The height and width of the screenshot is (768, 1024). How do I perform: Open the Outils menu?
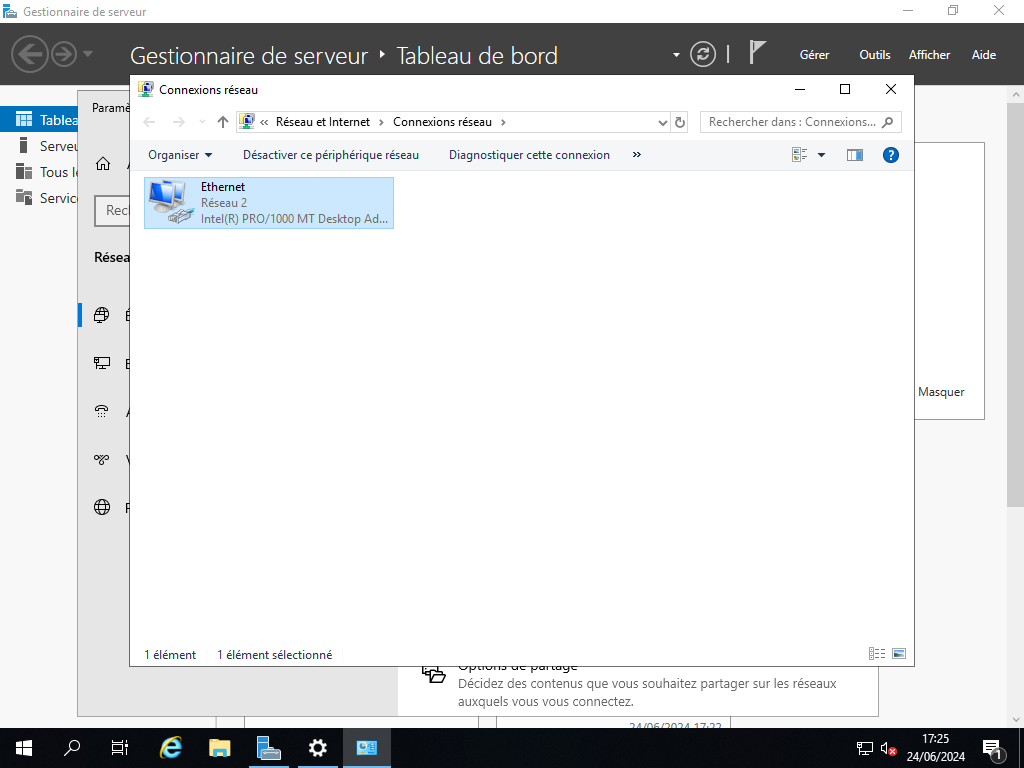tap(875, 55)
